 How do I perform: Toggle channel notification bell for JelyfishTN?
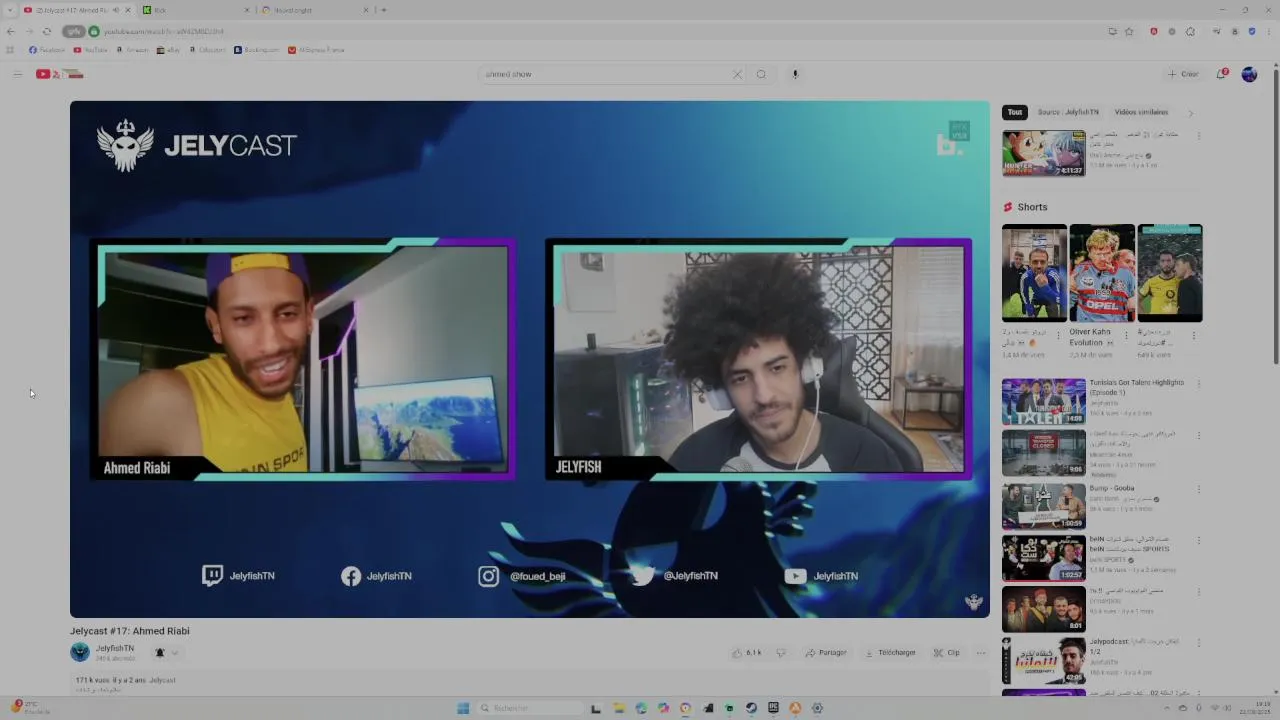(159, 653)
